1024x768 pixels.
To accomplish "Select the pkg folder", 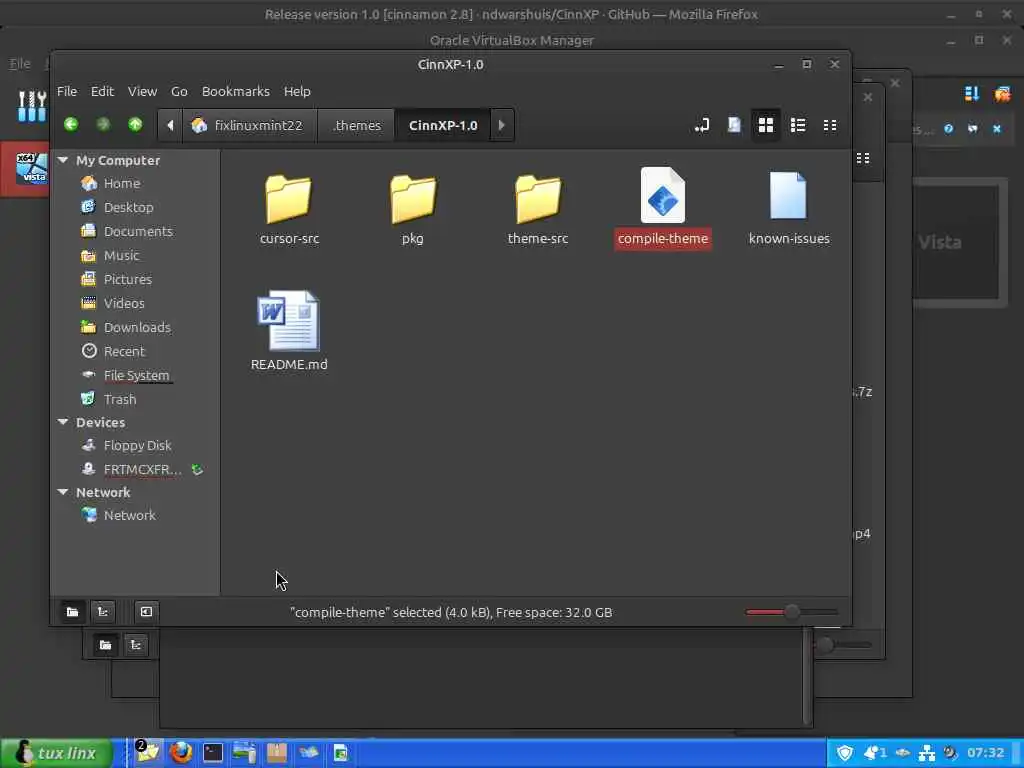I will (x=413, y=209).
